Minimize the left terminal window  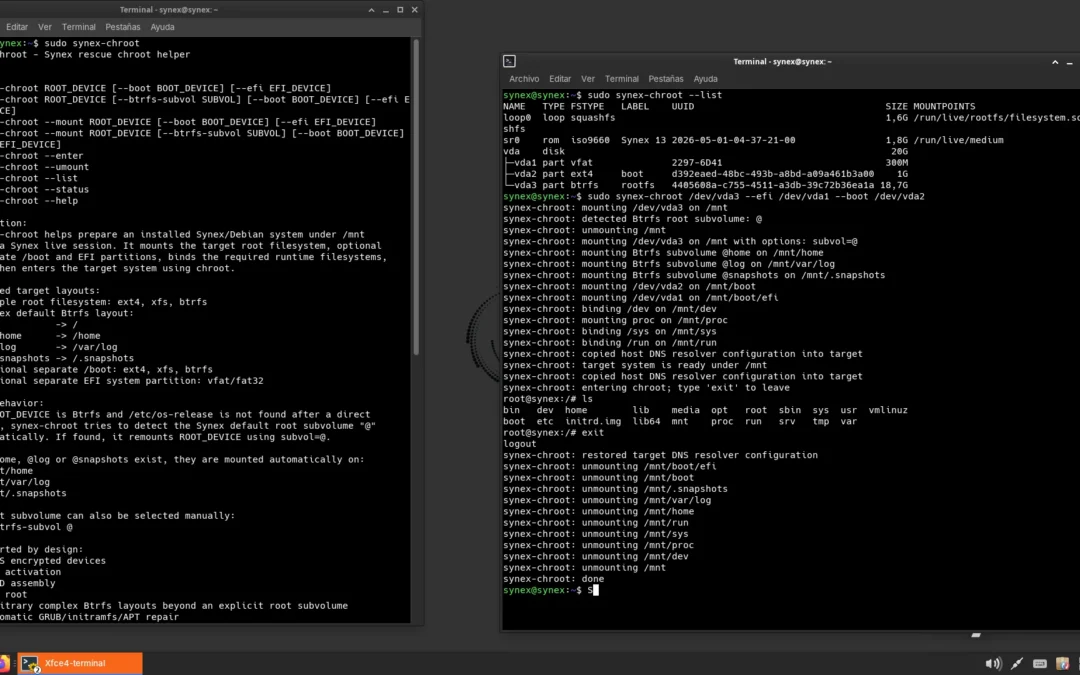[386, 10]
